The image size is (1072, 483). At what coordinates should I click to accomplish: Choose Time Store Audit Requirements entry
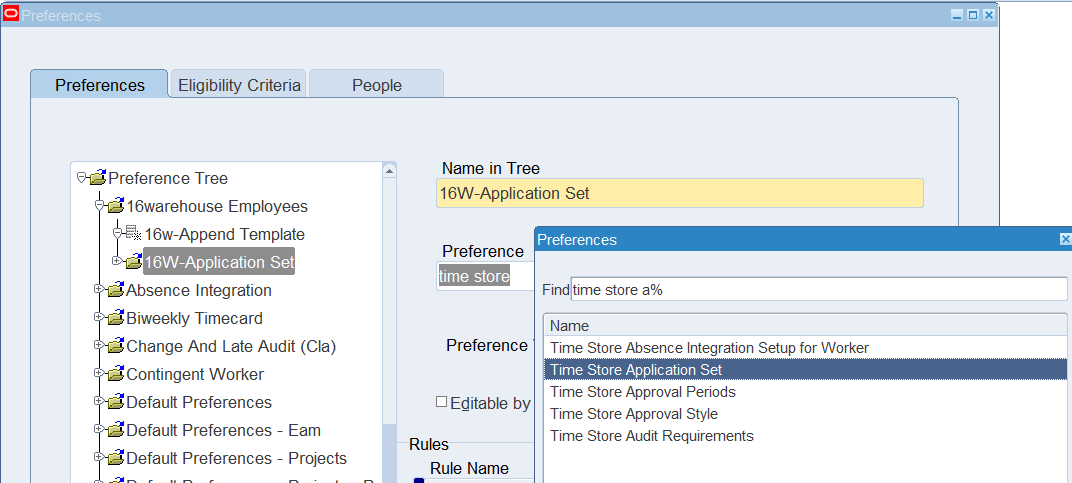651,436
